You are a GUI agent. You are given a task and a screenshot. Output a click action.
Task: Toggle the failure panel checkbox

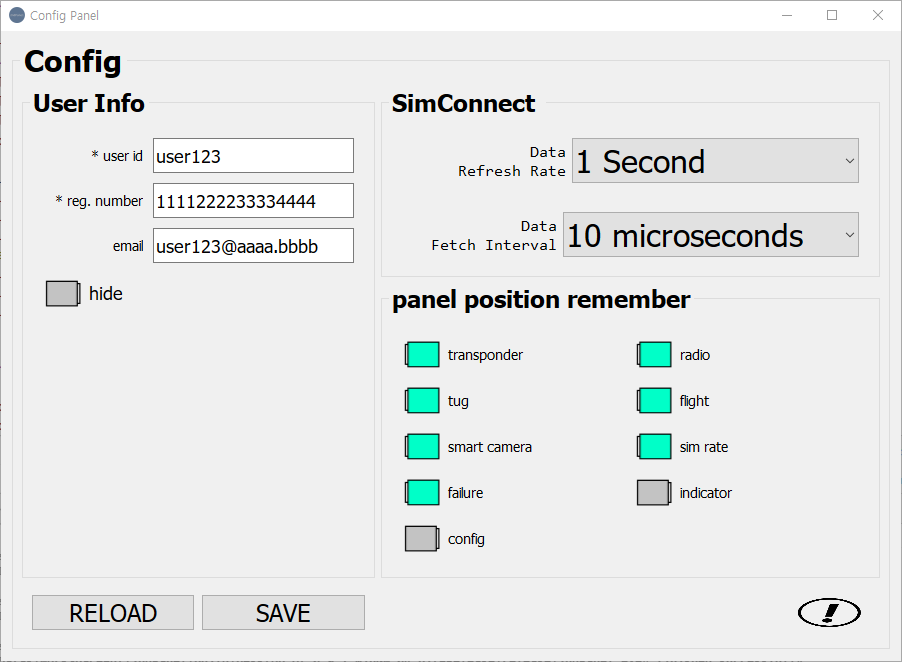point(422,493)
